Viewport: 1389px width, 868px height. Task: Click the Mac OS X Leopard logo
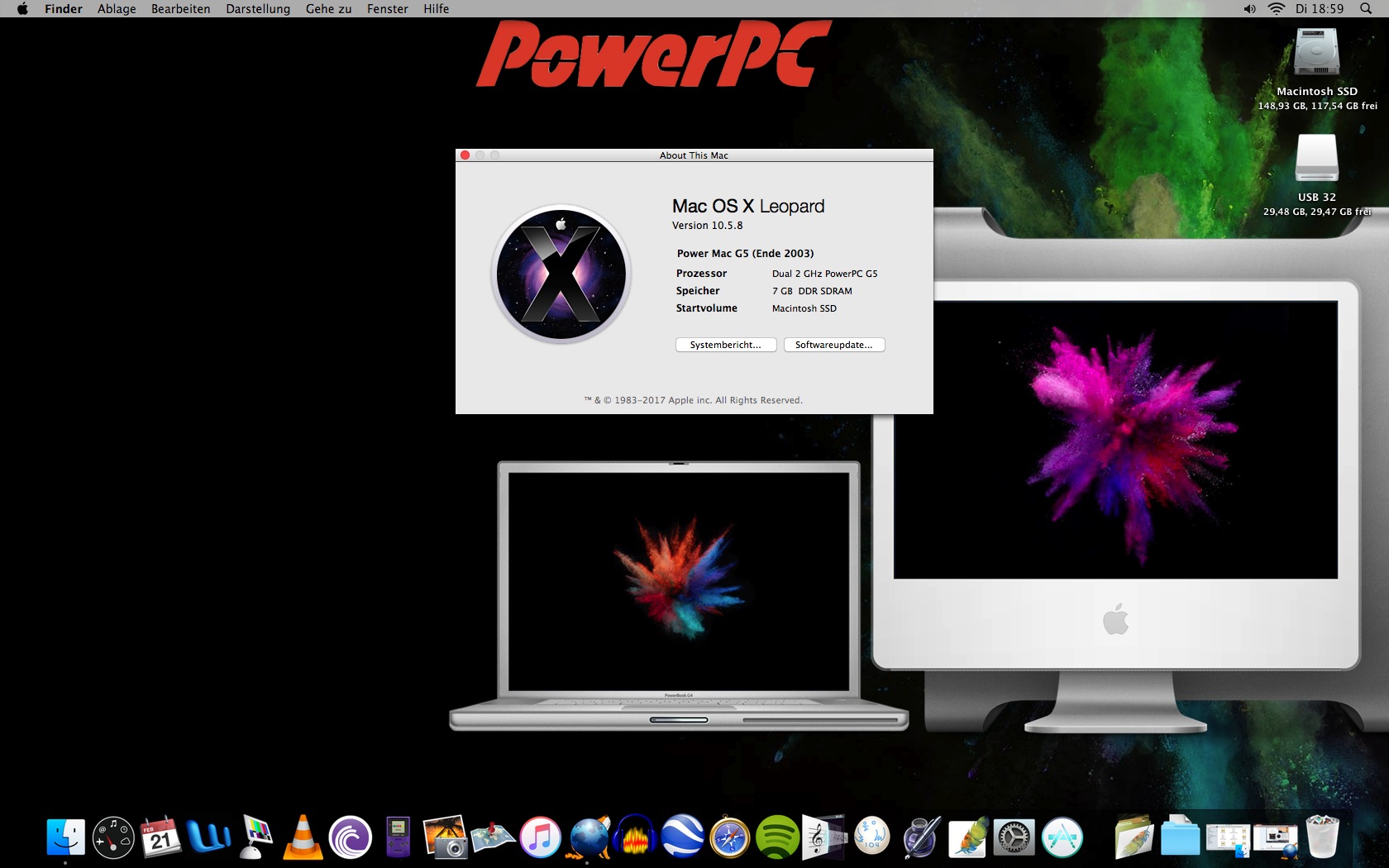(561, 274)
